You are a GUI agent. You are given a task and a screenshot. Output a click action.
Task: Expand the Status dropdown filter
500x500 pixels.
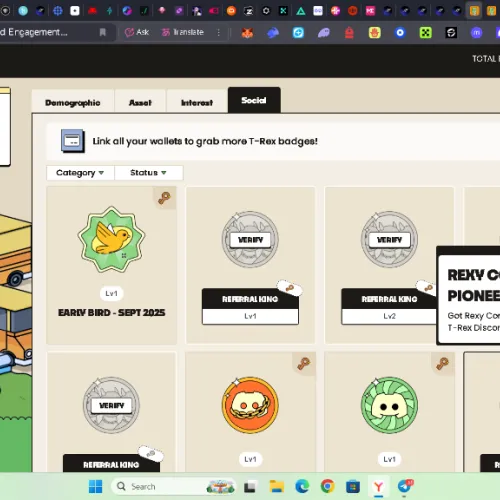[x=148, y=173]
